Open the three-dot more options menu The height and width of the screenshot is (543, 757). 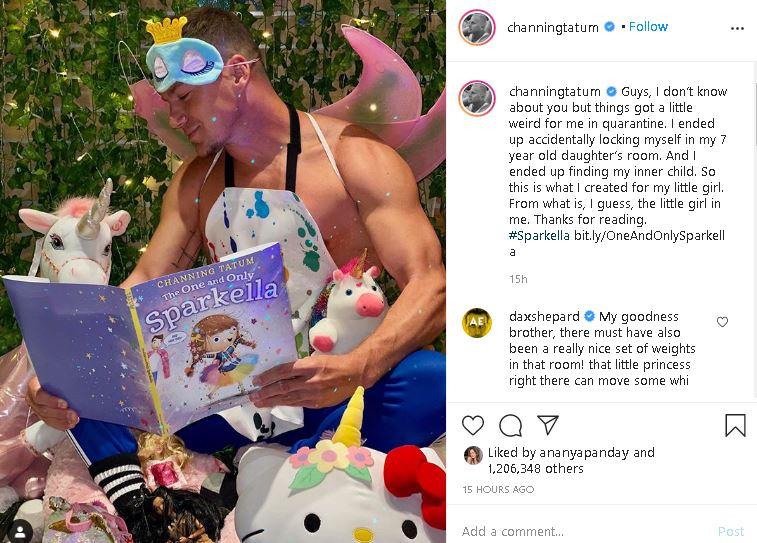point(737,28)
